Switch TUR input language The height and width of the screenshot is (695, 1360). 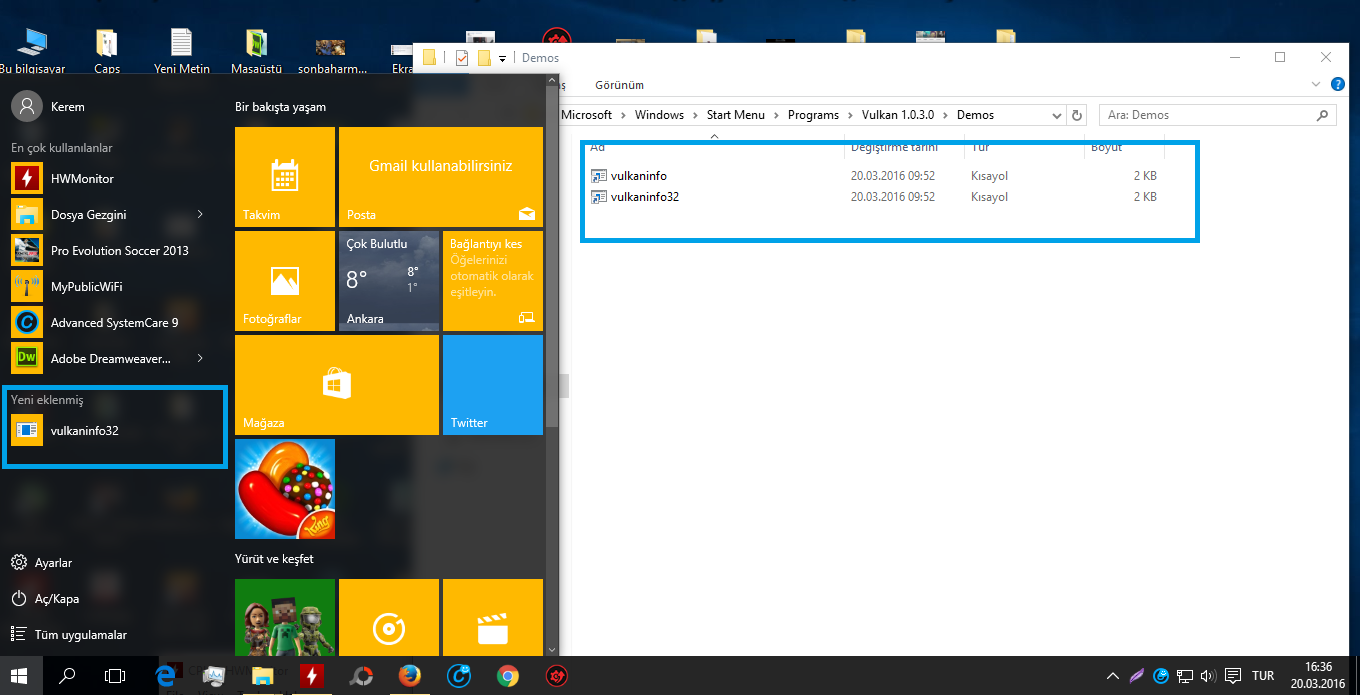[x=1263, y=676]
